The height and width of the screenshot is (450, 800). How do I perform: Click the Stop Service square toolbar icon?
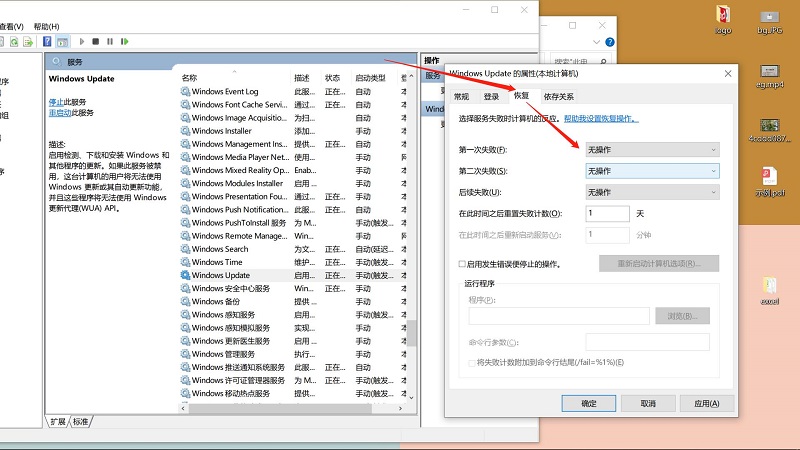pyautogui.click(x=95, y=41)
